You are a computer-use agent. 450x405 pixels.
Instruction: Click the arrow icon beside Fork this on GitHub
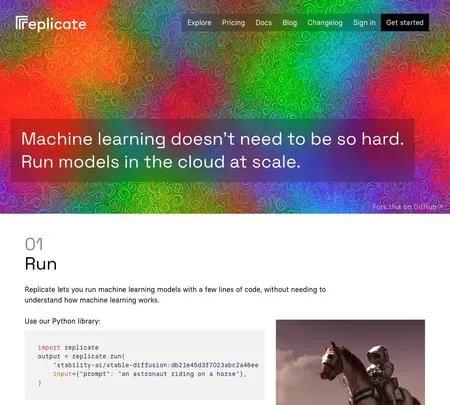pos(441,207)
